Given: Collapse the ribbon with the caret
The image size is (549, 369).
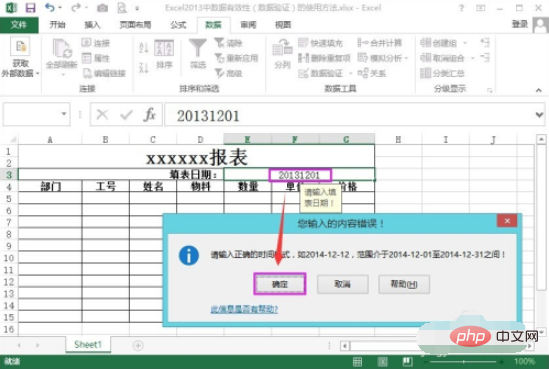Looking at the screenshot, I should 538,90.
